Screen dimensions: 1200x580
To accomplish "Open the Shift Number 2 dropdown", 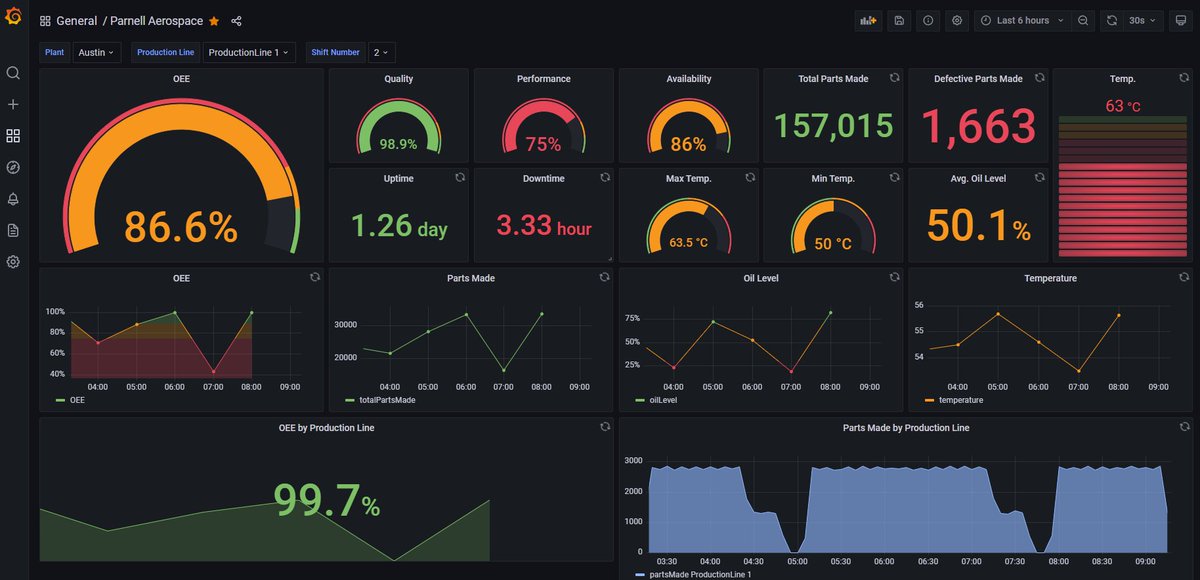I will click(x=381, y=52).
